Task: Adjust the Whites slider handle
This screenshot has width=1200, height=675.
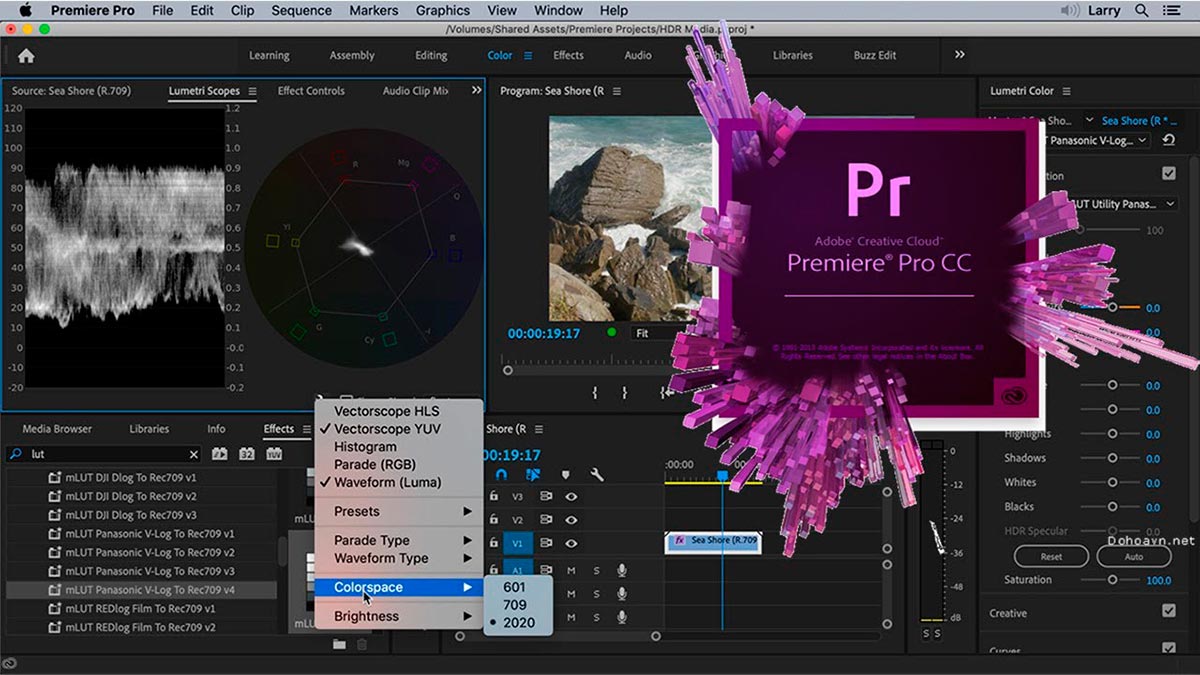Action: (1112, 483)
